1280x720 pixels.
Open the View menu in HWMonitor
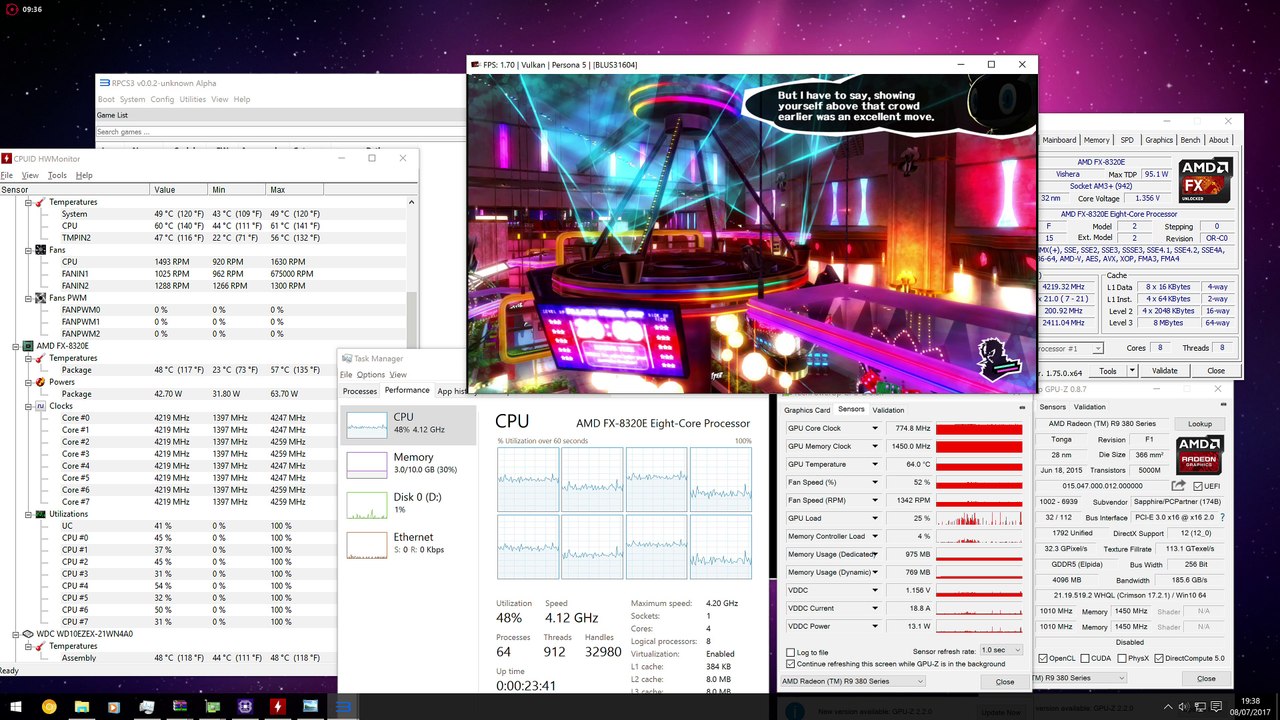[30, 175]
